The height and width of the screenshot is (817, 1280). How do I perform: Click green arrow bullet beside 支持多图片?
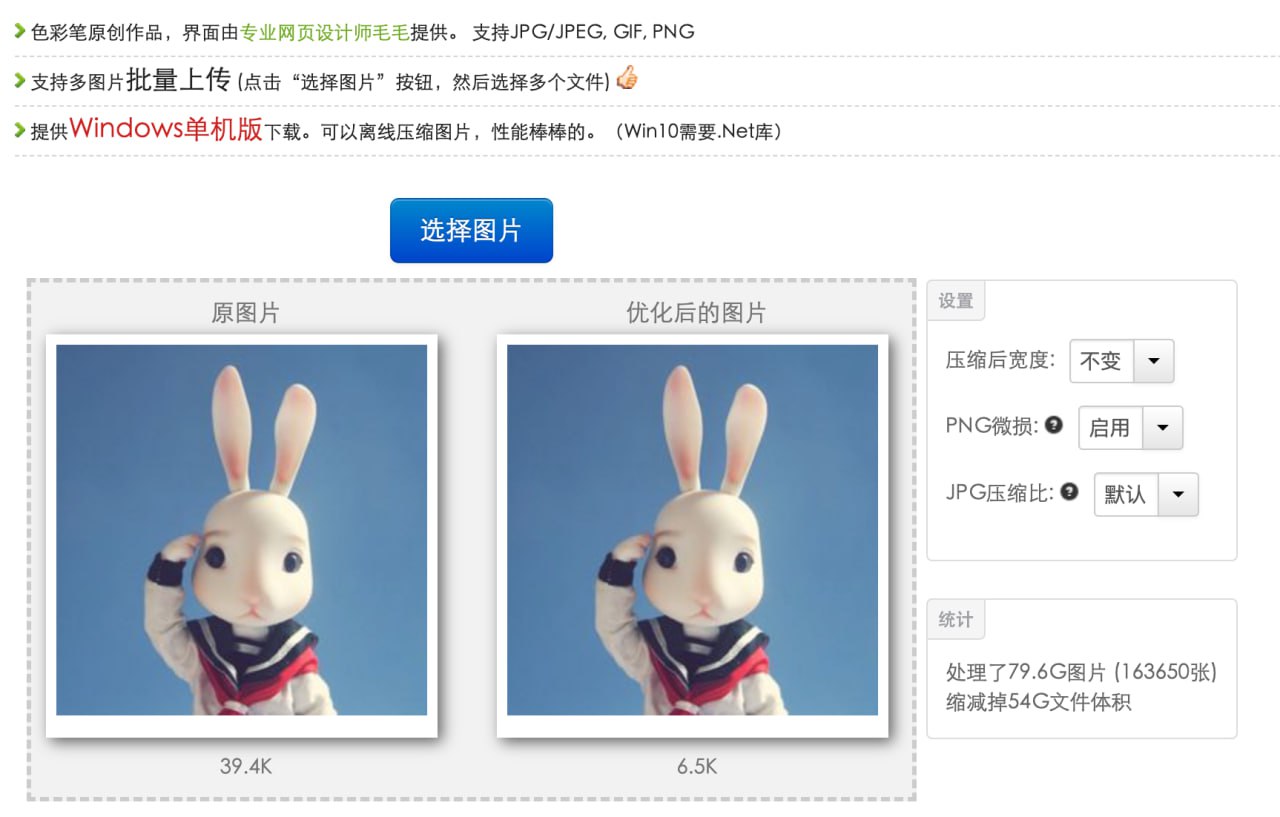tap(20, 80)
